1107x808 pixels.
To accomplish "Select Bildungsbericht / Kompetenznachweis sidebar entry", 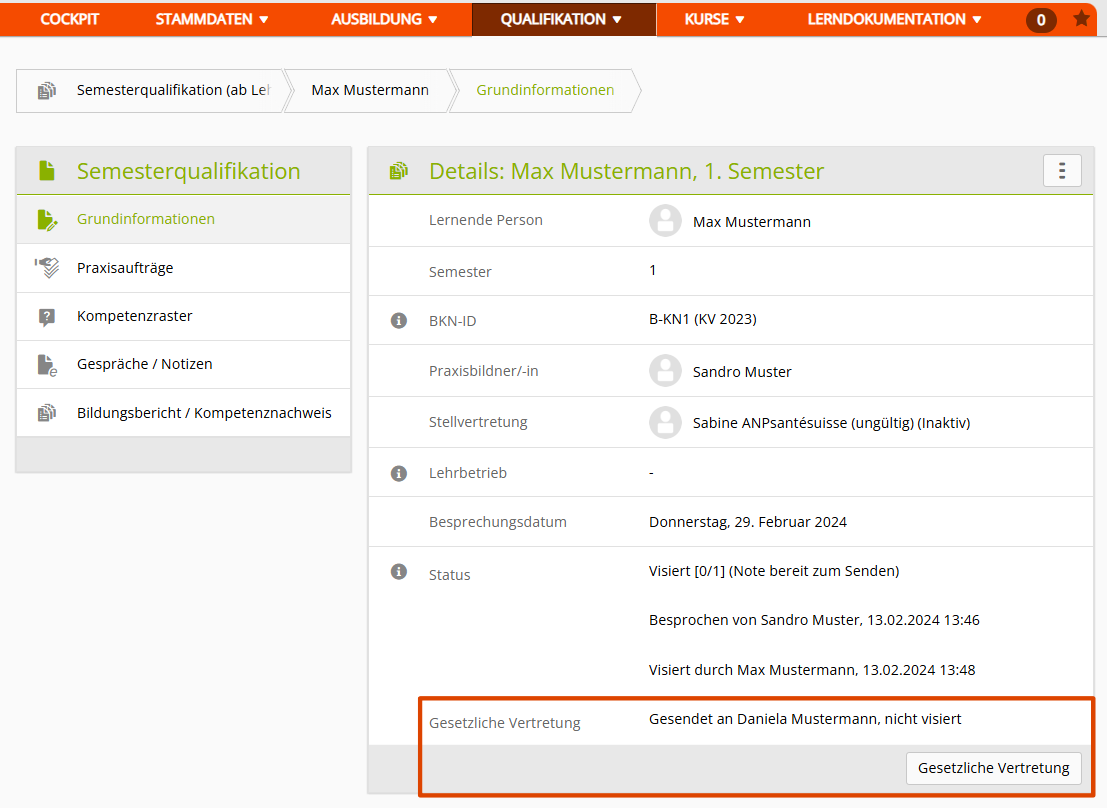I will point(204,412).
